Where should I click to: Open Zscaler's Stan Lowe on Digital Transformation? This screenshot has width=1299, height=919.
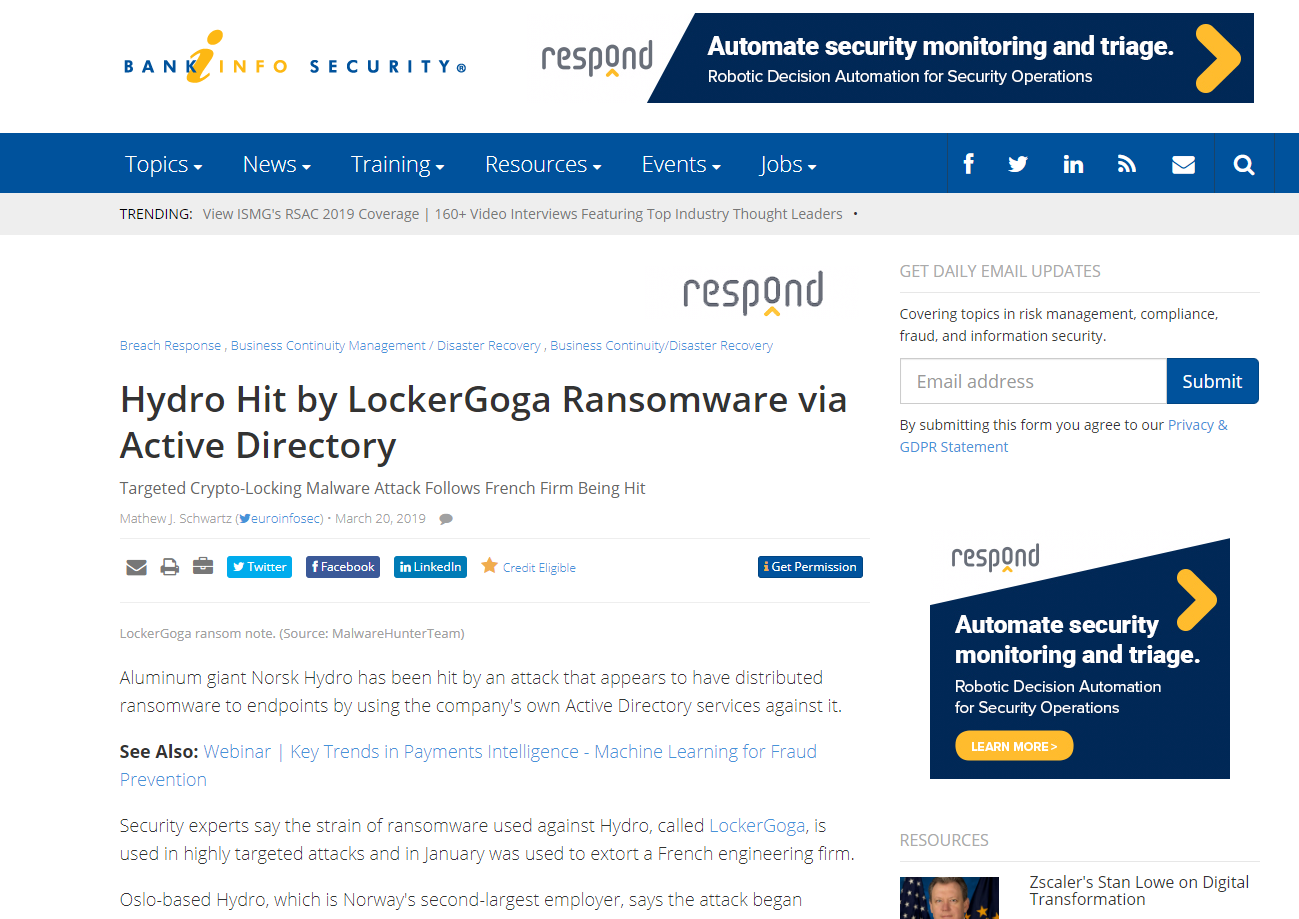pos(1139,890)
